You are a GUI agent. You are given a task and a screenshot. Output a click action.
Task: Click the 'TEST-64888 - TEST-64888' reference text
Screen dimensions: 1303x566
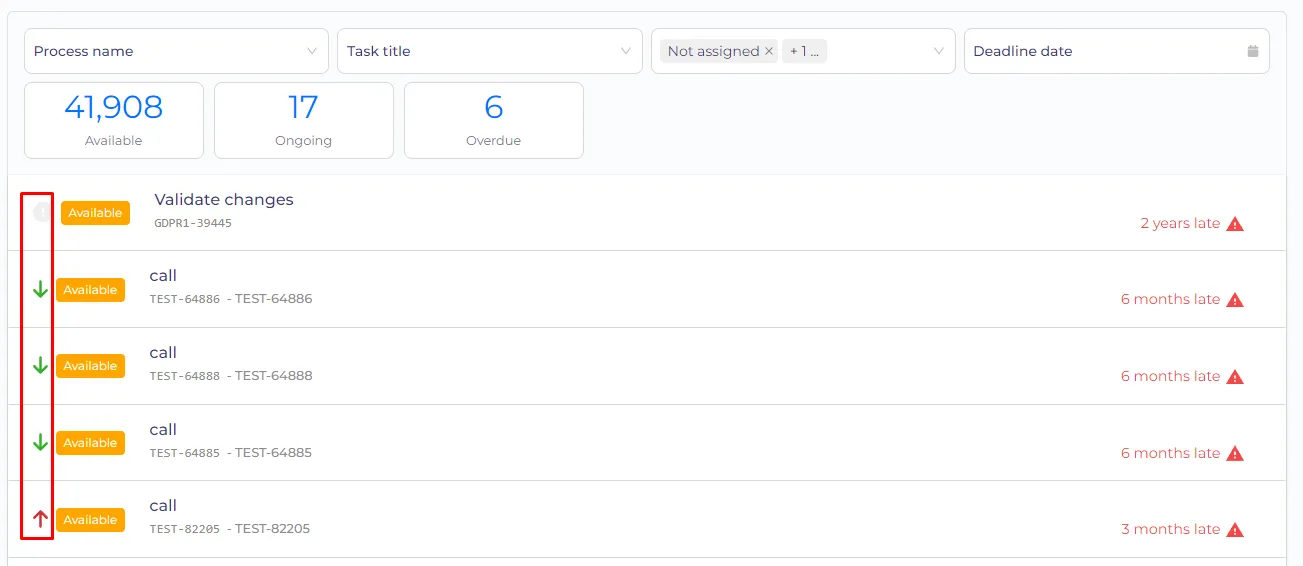coord(231,376)
